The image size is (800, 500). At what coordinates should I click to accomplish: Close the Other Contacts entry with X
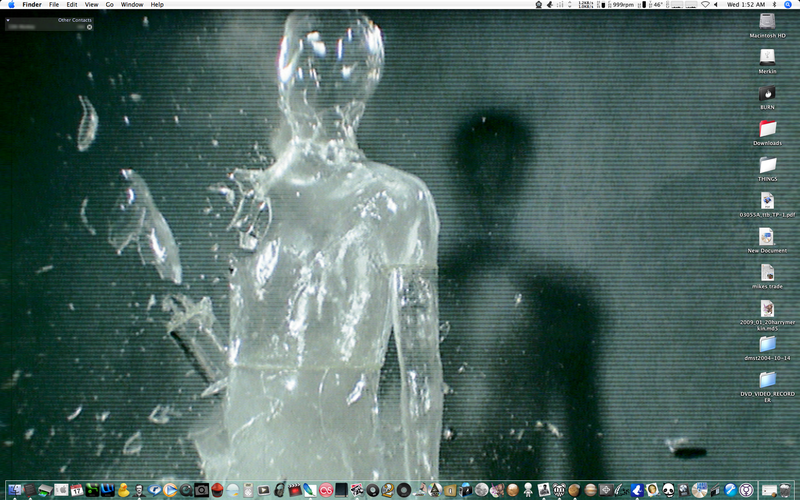click(89, 27)
